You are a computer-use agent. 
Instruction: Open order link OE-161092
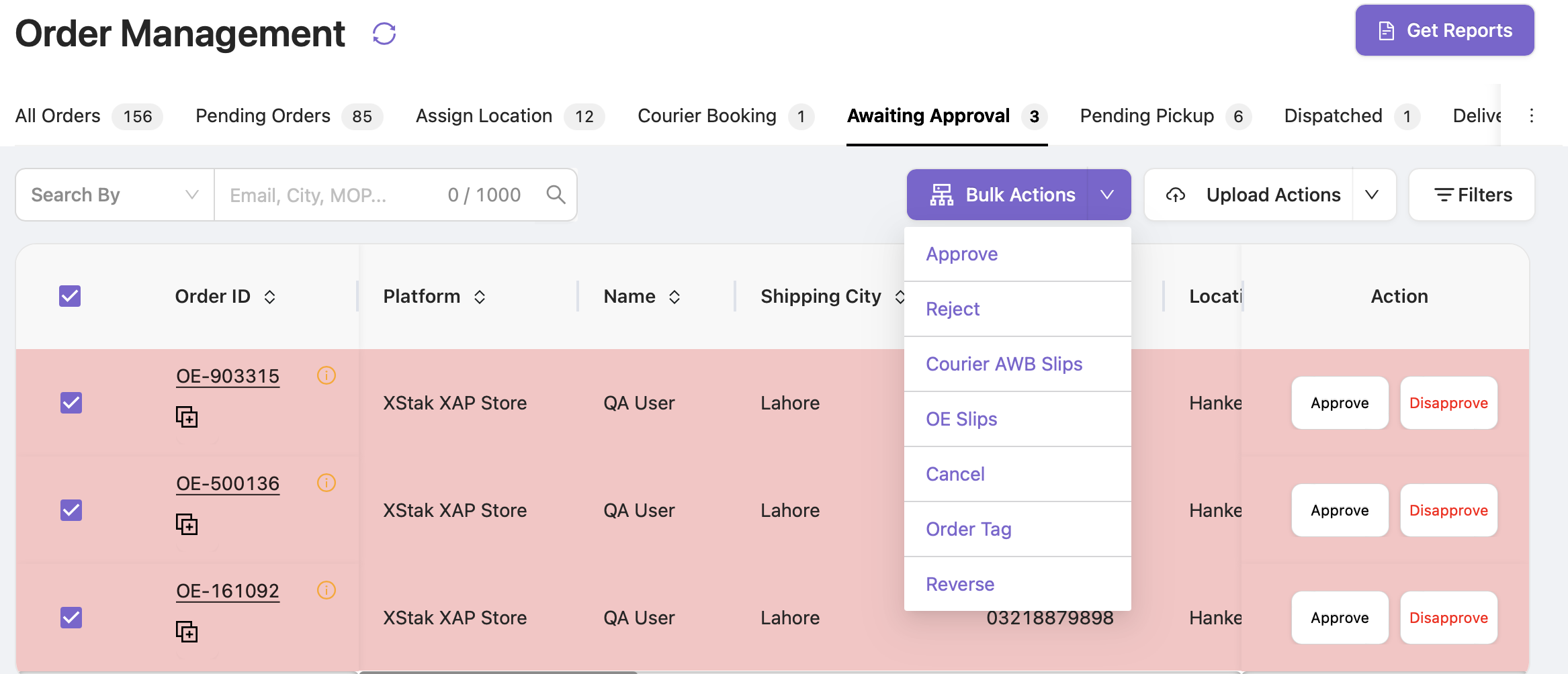tap(228, 591)
